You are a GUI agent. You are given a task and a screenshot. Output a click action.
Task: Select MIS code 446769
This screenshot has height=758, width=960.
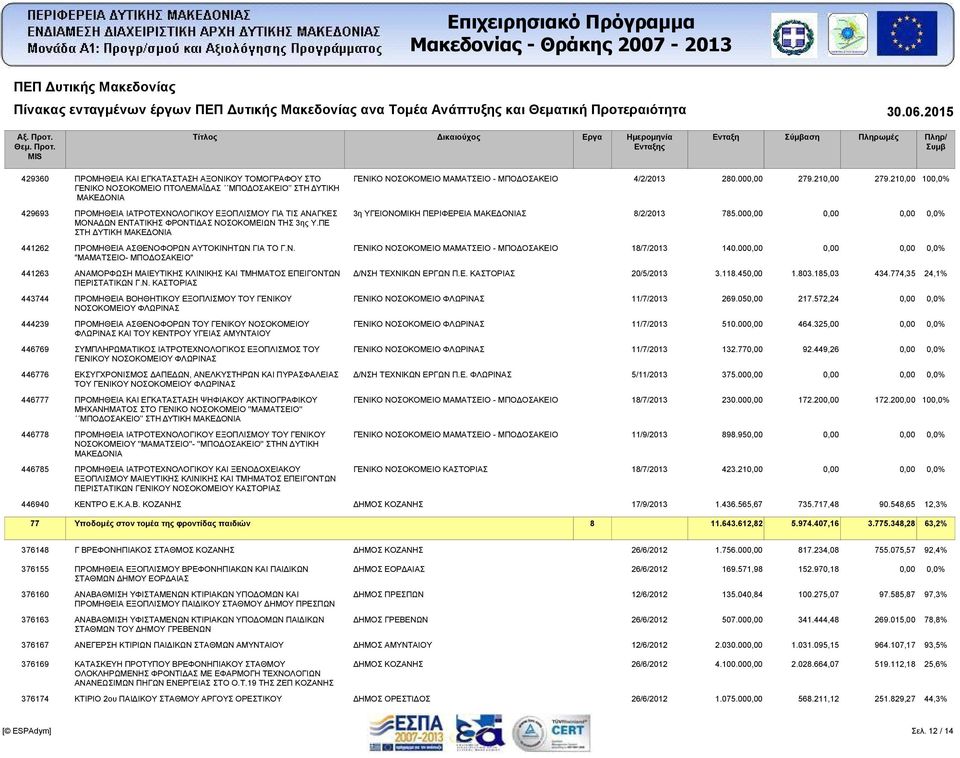coord(35,349)
